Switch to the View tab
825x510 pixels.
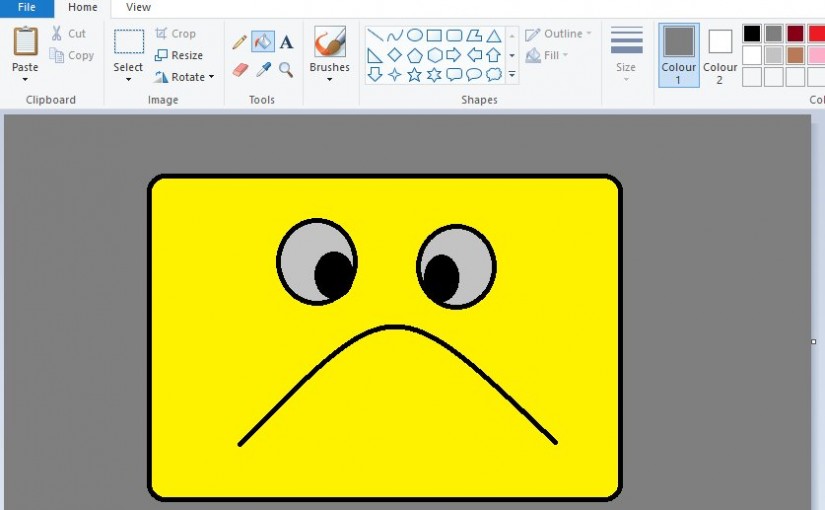(138, 8)
